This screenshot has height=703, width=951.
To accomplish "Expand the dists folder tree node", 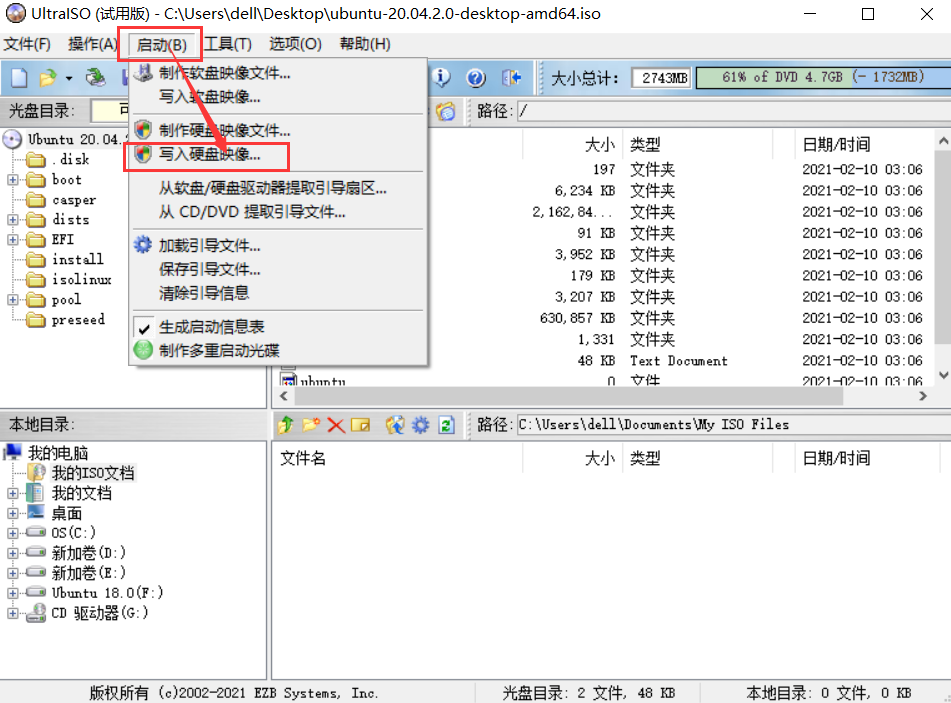I will [x=13, y=220].
